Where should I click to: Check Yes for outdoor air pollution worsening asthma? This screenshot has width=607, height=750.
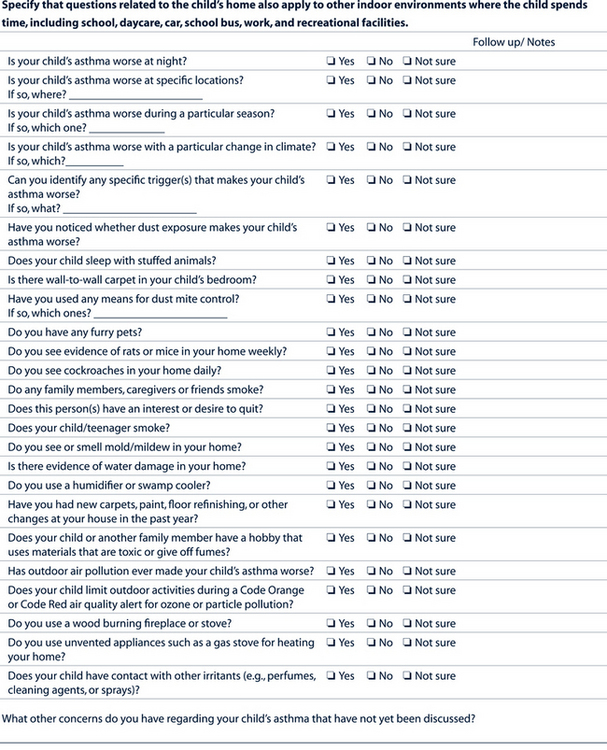pyautogui.click(x=331, y=571)
